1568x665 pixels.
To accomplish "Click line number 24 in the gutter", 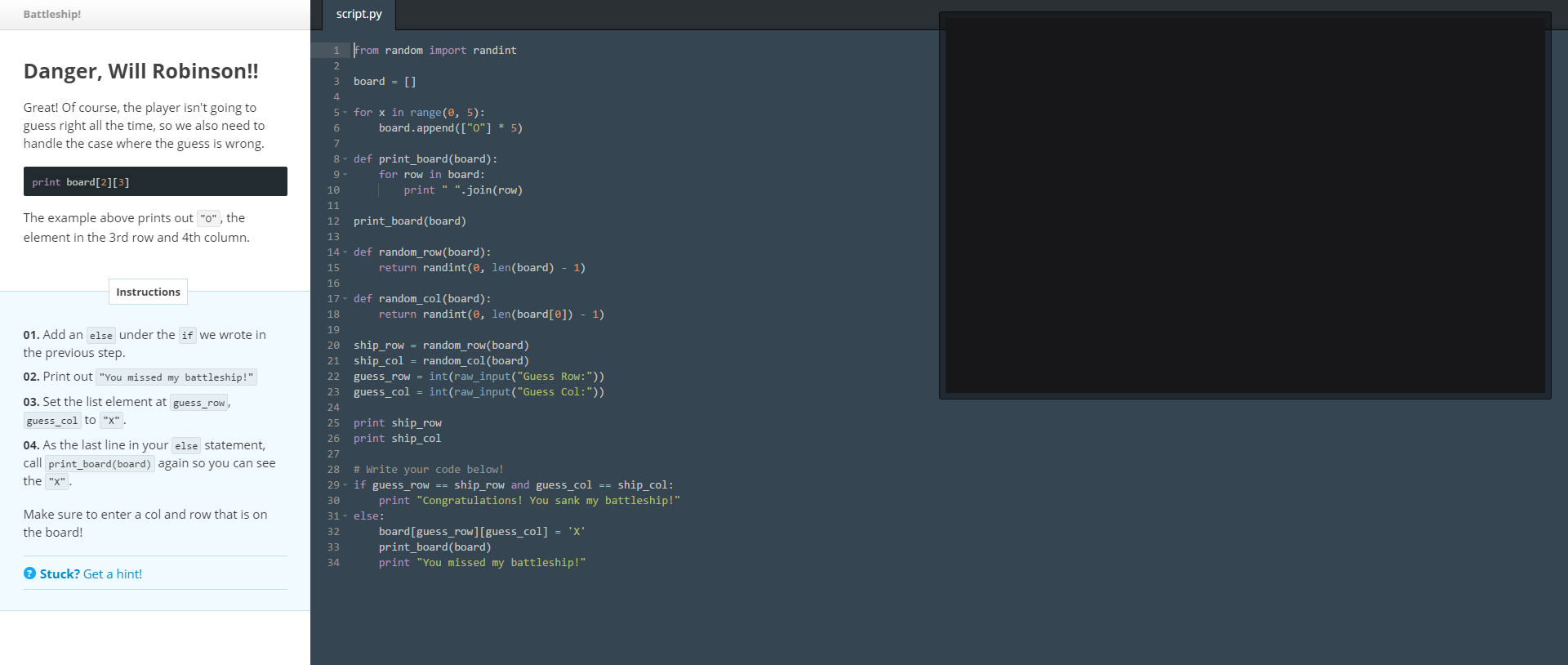I will pos(333,408).
